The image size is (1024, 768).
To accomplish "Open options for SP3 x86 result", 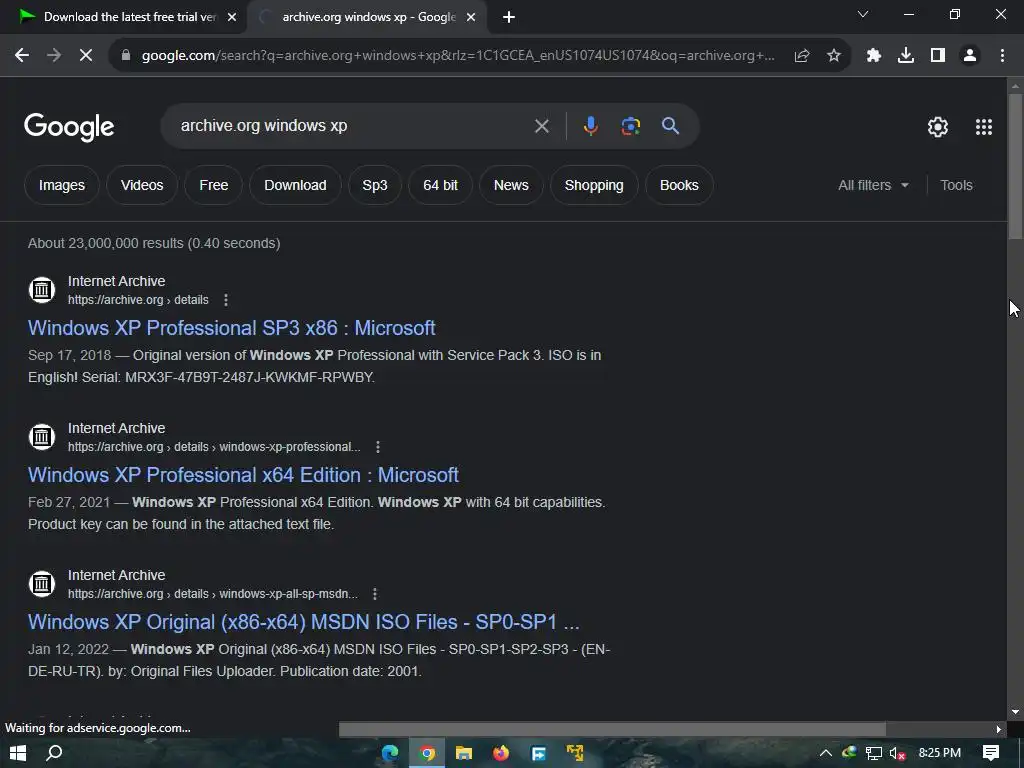I will coord(226,300).
